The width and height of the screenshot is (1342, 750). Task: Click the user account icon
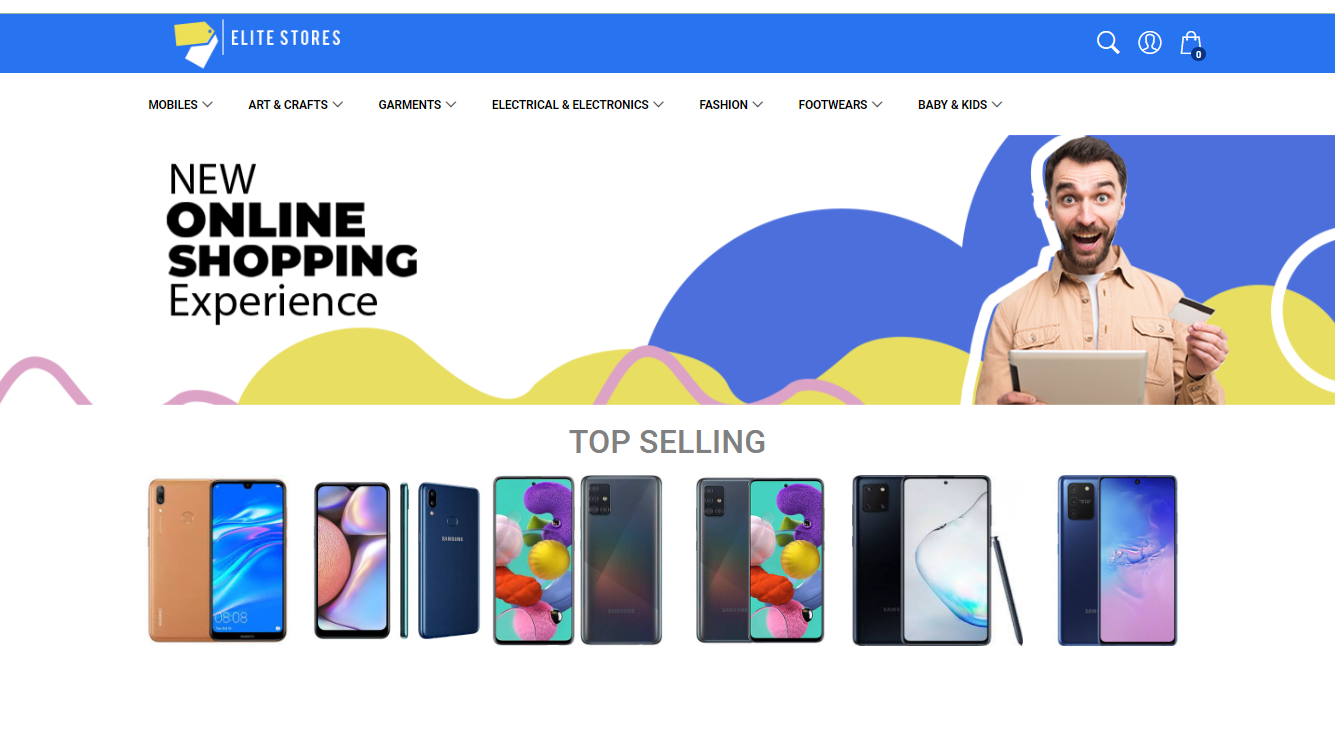click(x=1150, y=43)
